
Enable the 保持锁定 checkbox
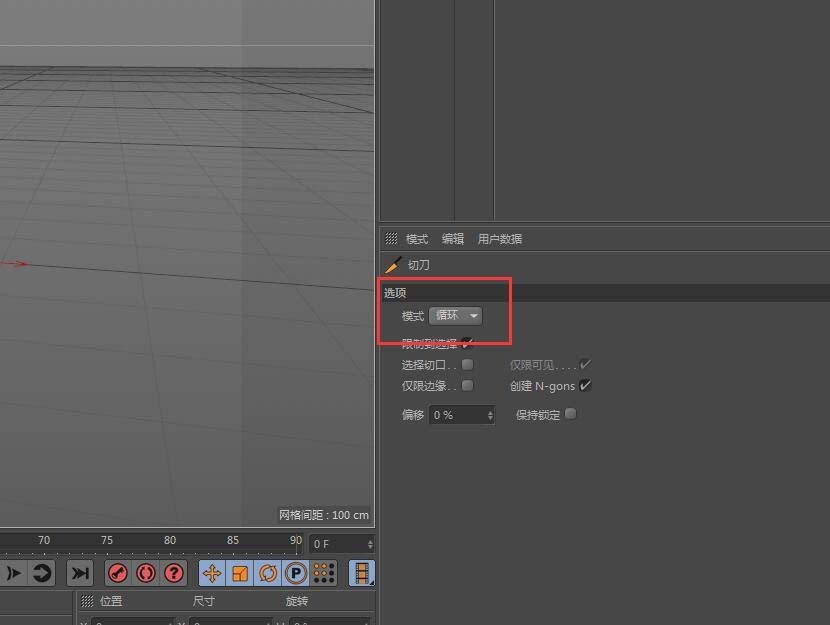tap(570, 413)
